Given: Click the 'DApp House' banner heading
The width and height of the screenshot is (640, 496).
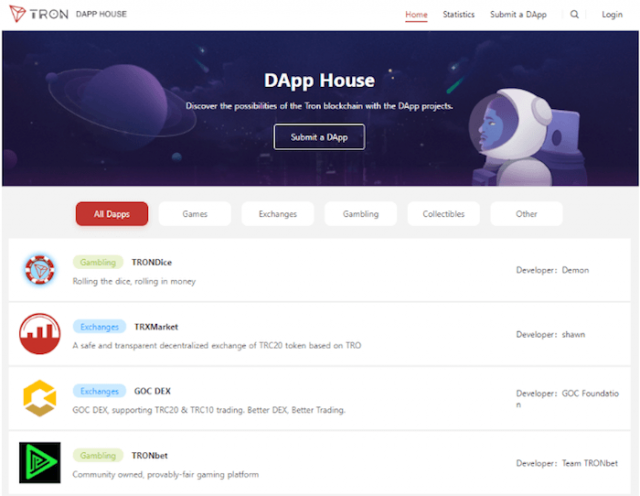Looking at the screenshot, I should tap(319, 80).
